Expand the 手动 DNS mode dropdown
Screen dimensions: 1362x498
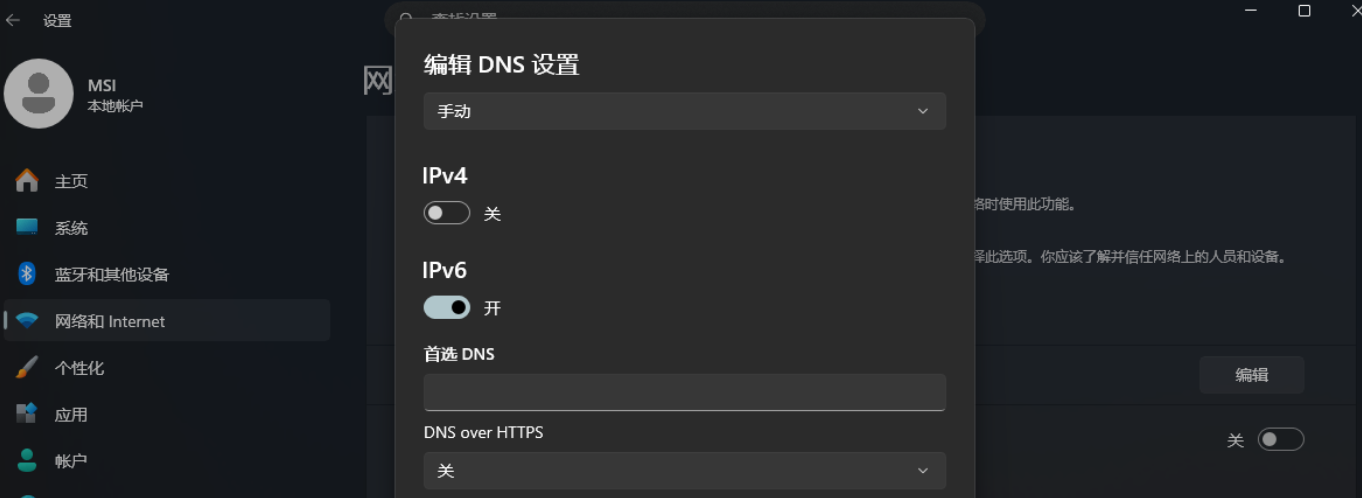point(684,111)
